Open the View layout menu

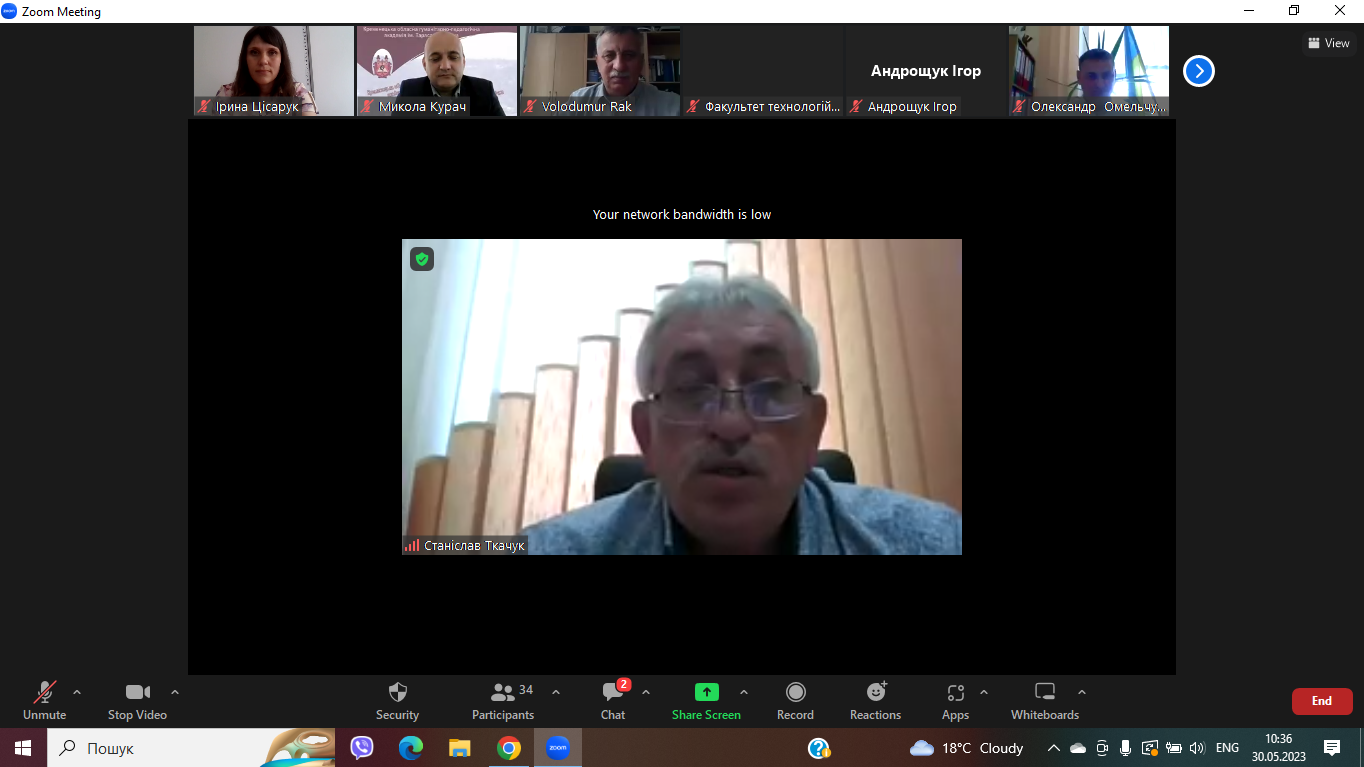pos(1328,43)
